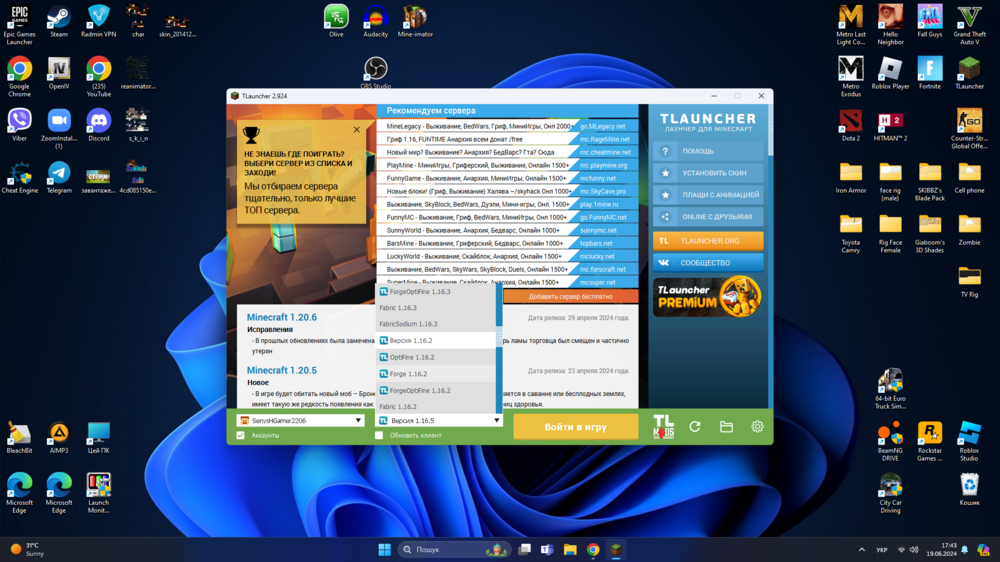Click Установить скин button

click(x=708, y=173)
